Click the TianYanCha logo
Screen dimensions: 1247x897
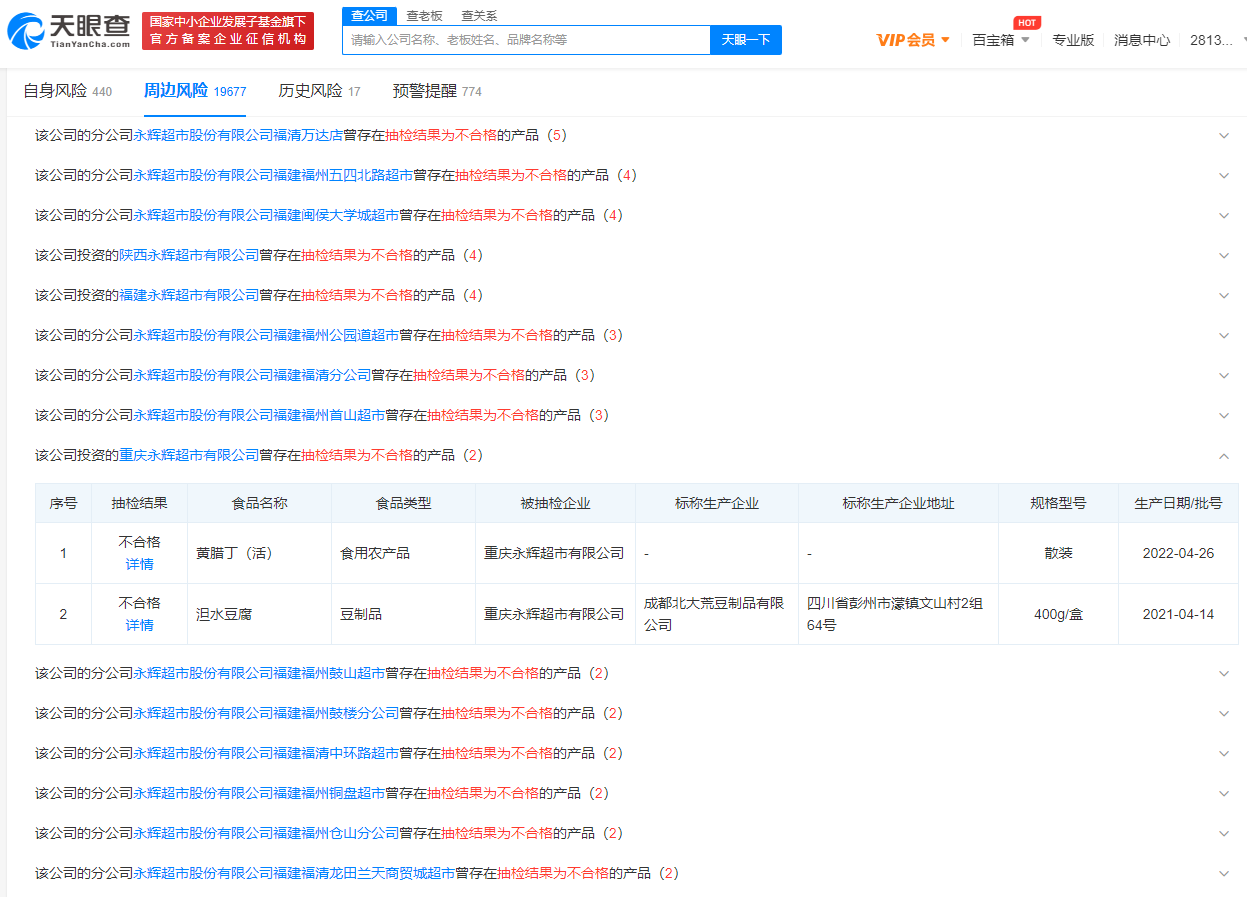coord(69,31)
